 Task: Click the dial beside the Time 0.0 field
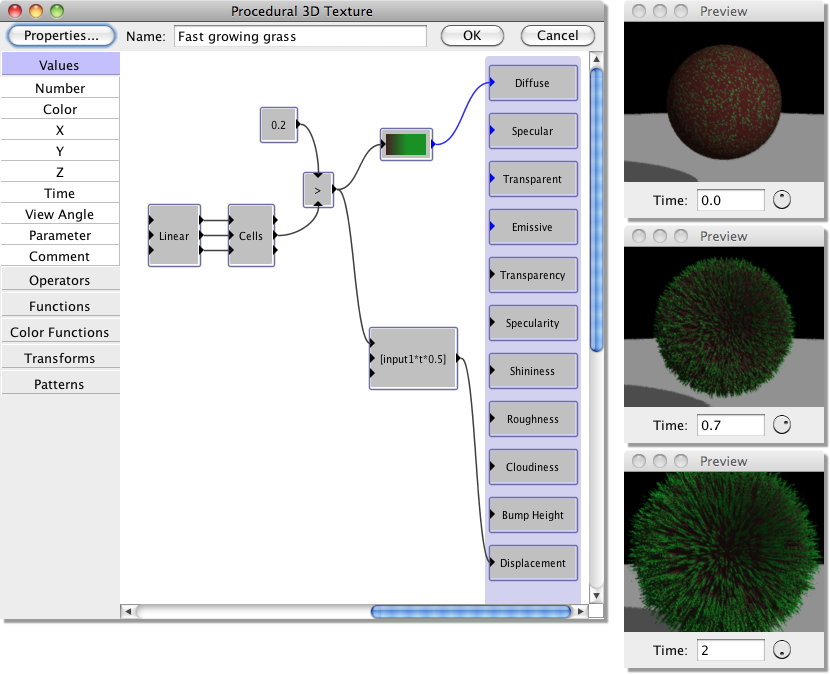pos(782,200)
